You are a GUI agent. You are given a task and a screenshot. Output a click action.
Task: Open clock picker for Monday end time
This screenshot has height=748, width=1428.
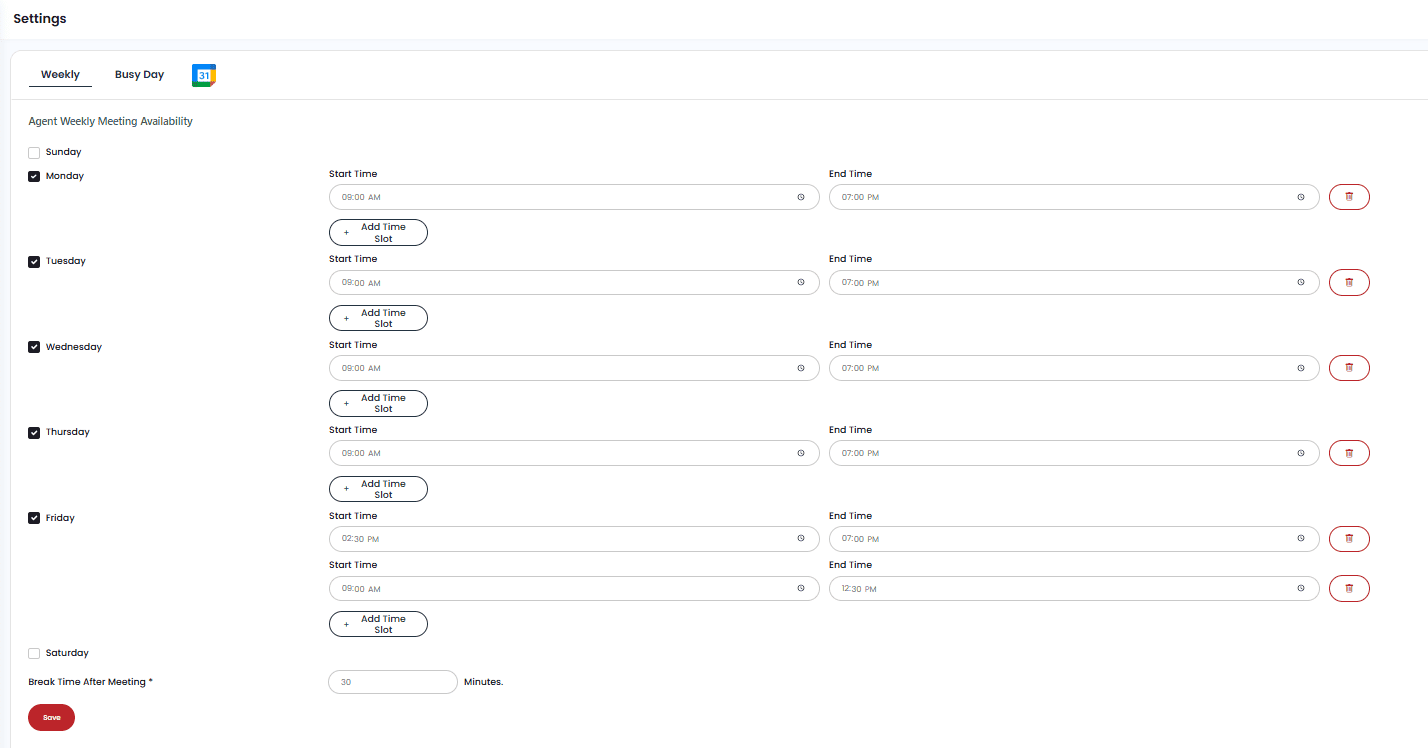(x=1301, y=197)
